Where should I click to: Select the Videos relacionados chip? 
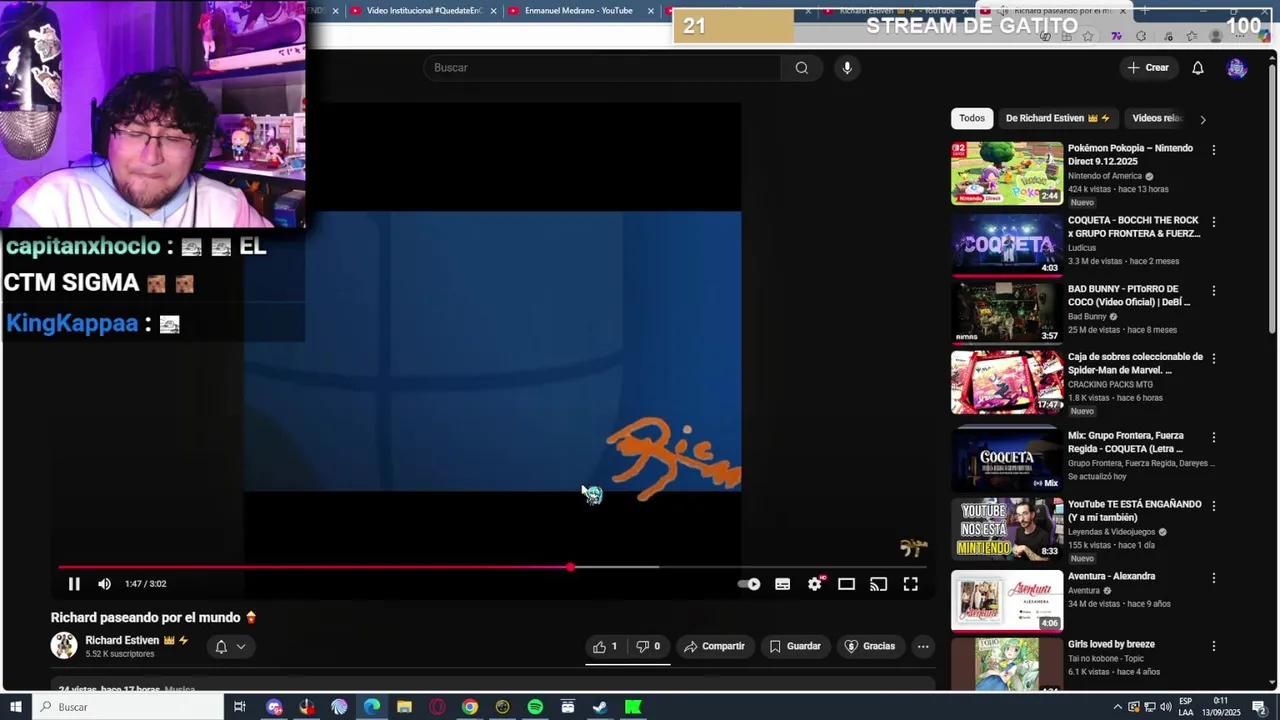click(x=1158, y=118)
